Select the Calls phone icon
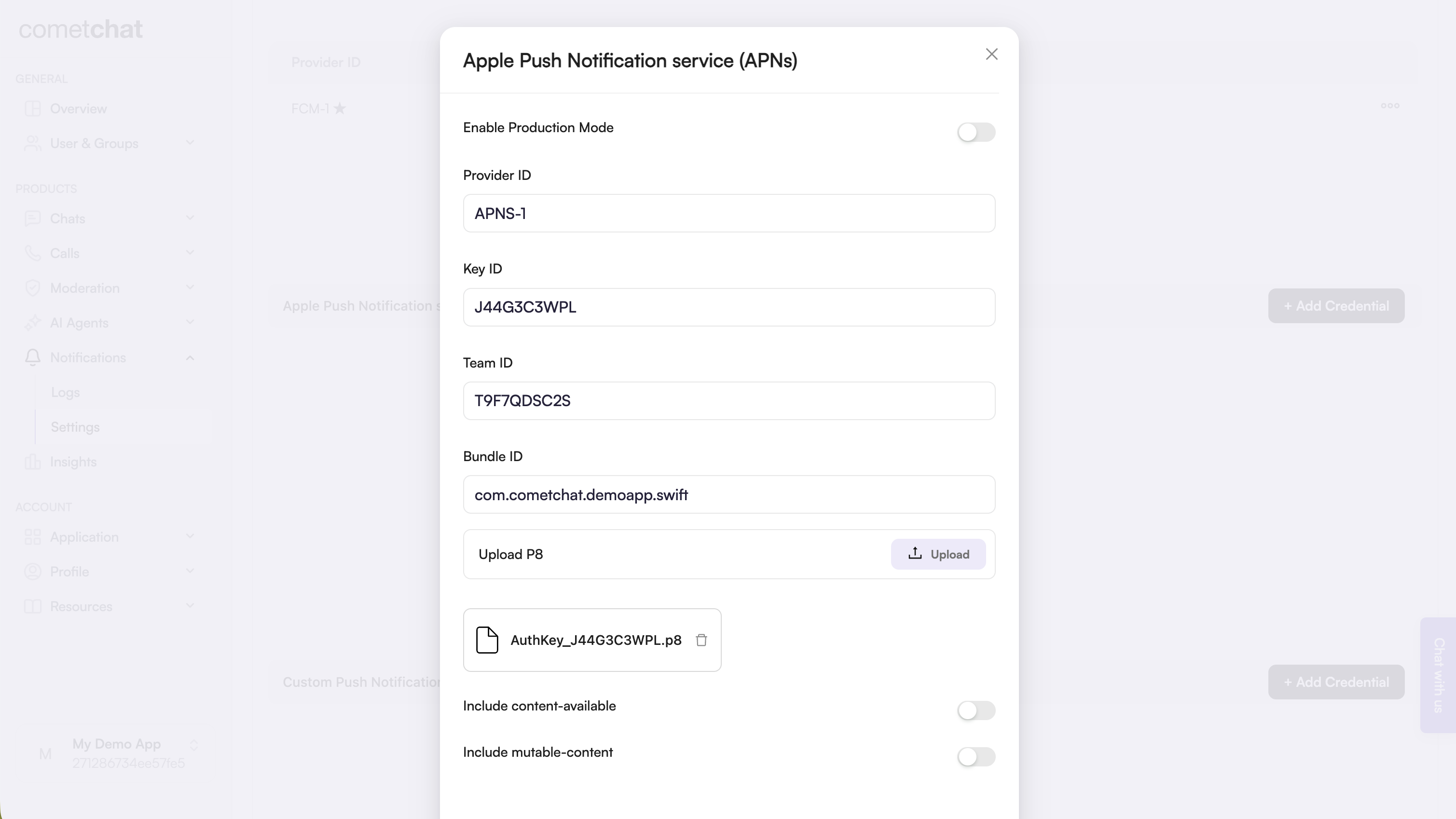The width and height of the screenshot is (1456, 819). (33, 253)
